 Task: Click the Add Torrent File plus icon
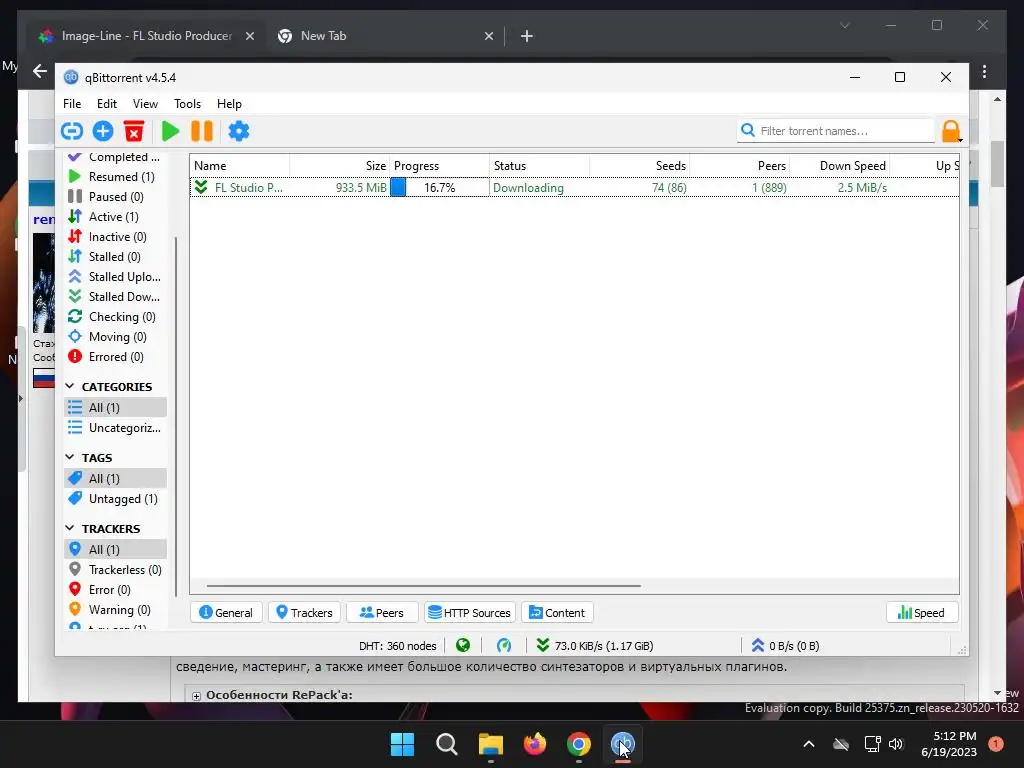click(x=103, y=131)
